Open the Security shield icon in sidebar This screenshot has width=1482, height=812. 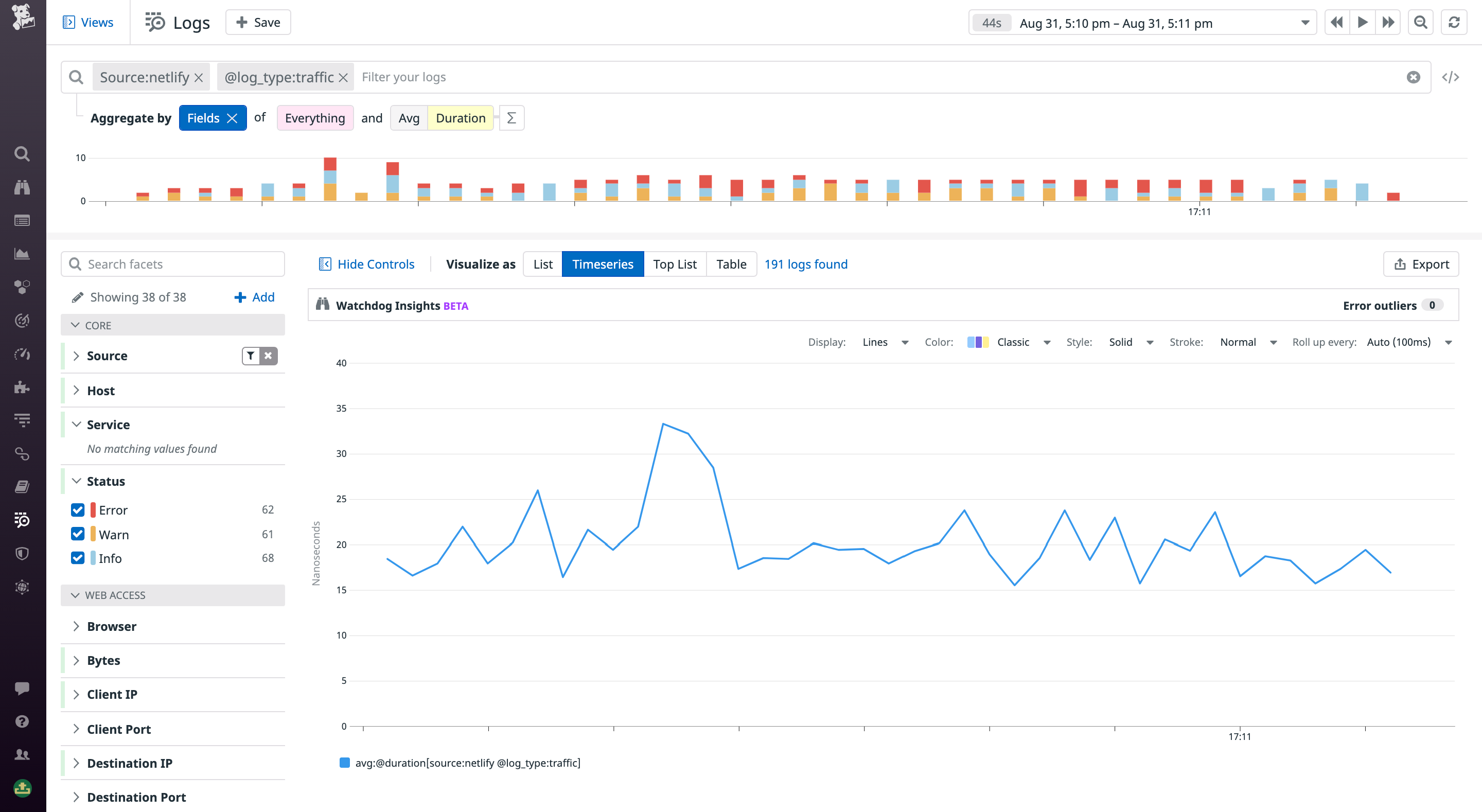pyautogui.click(x=21, y=553)
